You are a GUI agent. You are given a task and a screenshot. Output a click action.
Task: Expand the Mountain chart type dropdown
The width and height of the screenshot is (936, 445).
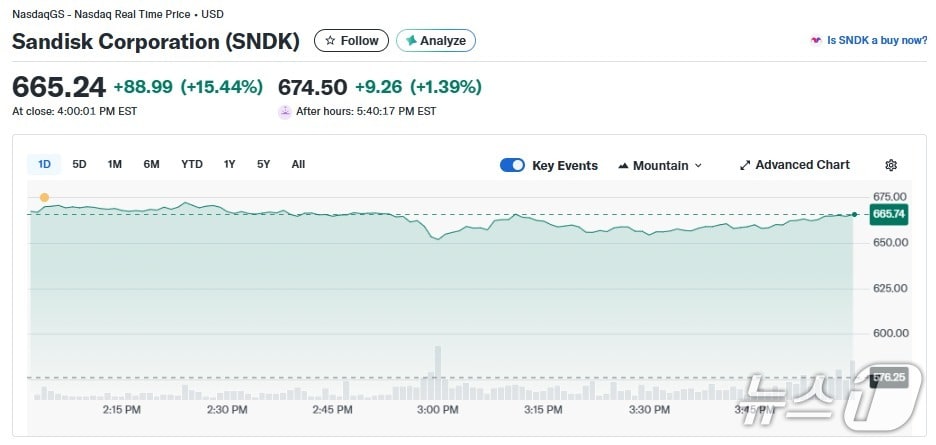[x=698, y=165]
